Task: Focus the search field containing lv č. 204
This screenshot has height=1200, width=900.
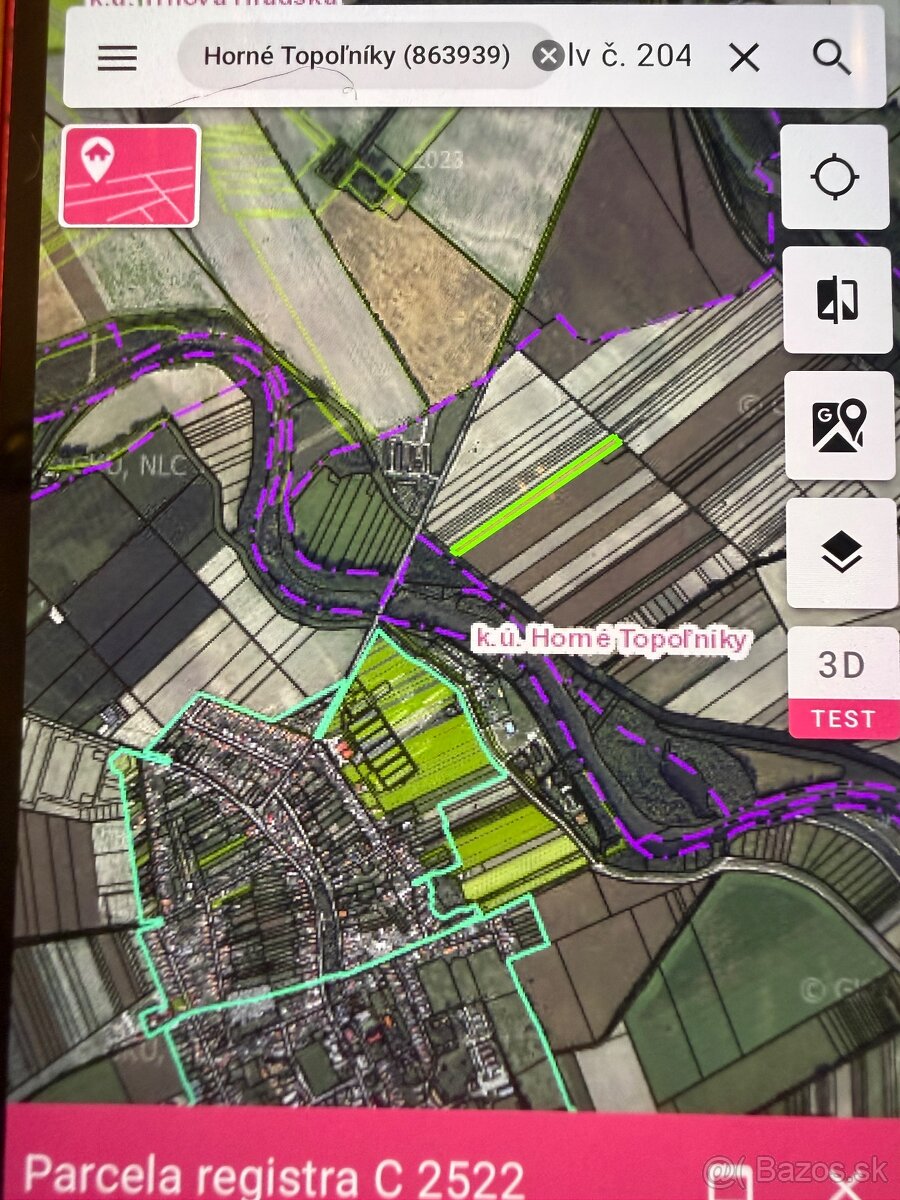Action: [630, 56]
